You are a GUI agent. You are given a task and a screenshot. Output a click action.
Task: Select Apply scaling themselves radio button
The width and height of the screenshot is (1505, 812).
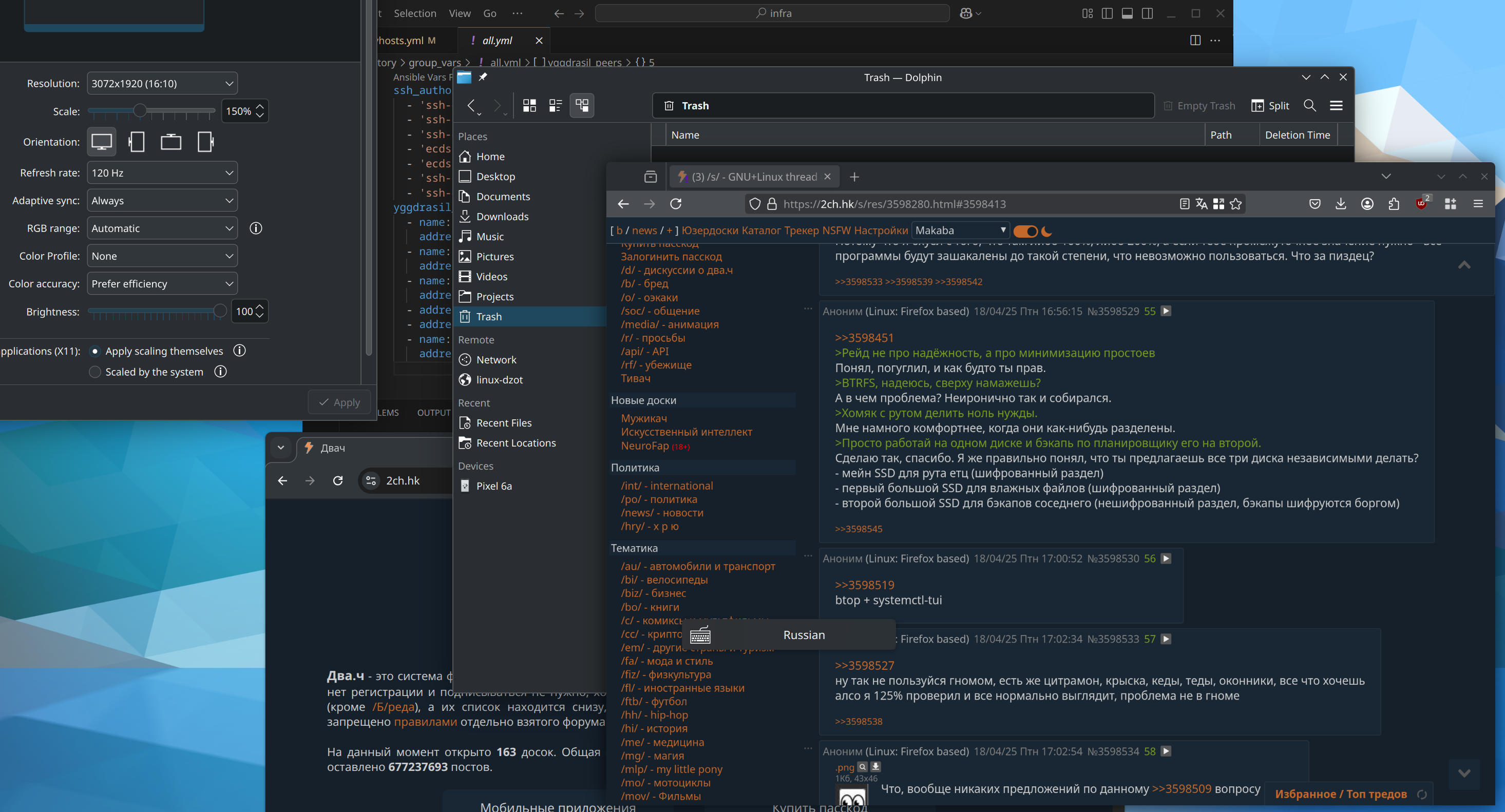point(95,351)
